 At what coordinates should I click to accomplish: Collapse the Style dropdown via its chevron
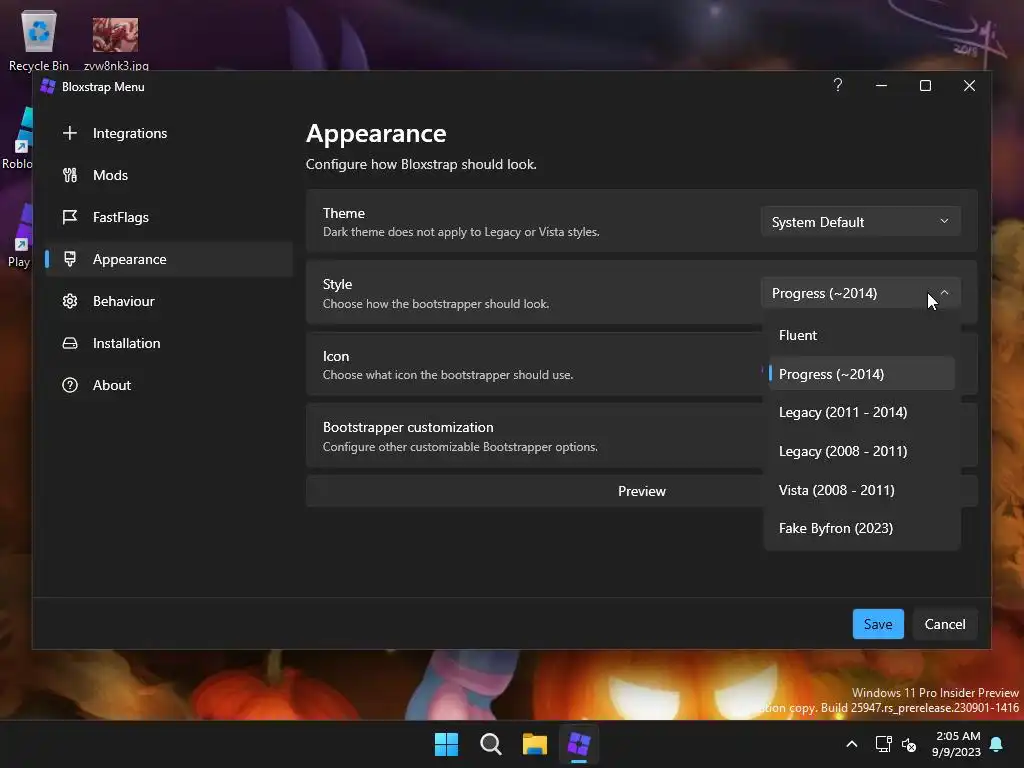(944, 293)
